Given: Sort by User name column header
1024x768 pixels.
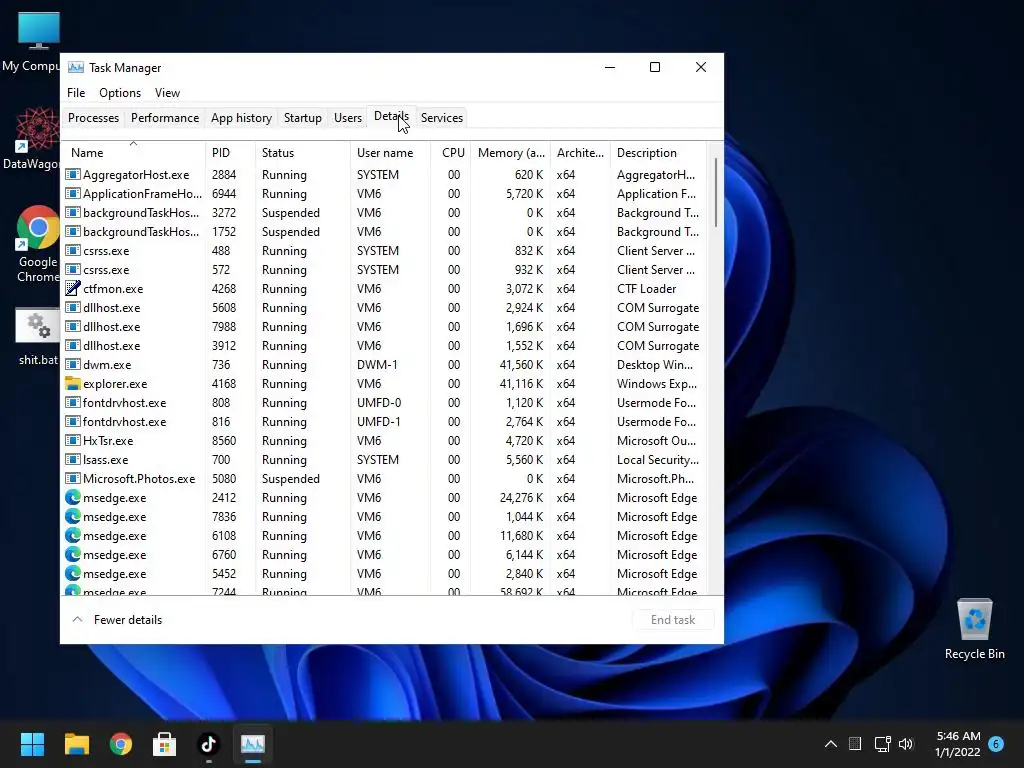Looking at the screenshot, I should (390, 152).
